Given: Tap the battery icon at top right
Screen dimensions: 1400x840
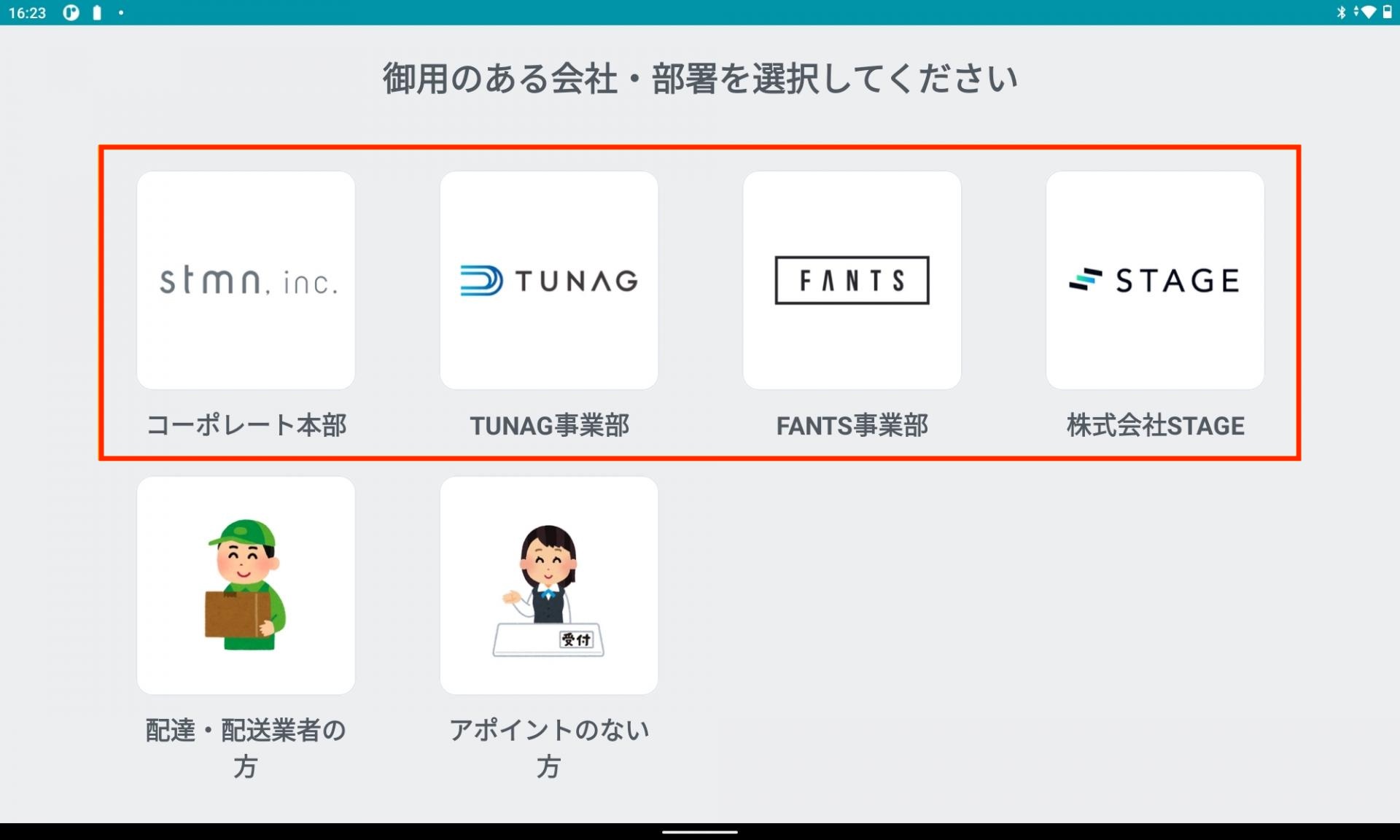Looking at the screenshot, I should tap(1387, 12).
